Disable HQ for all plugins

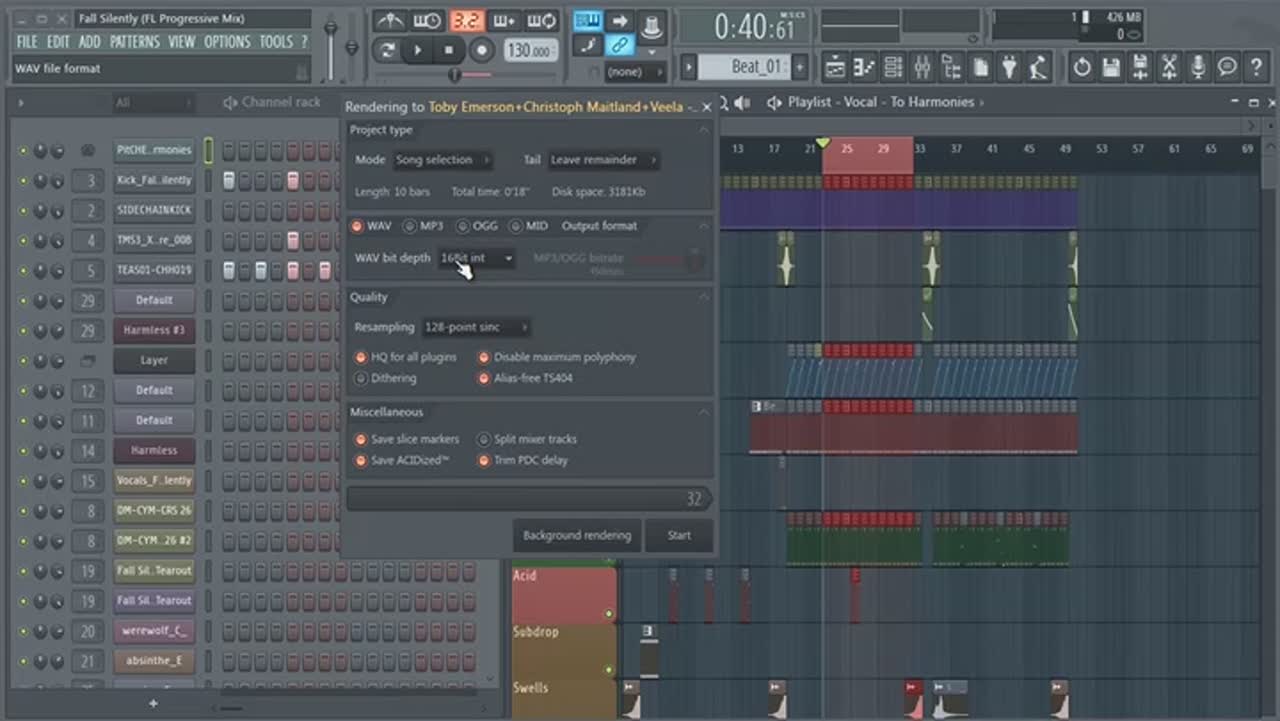tap(362, 357)
